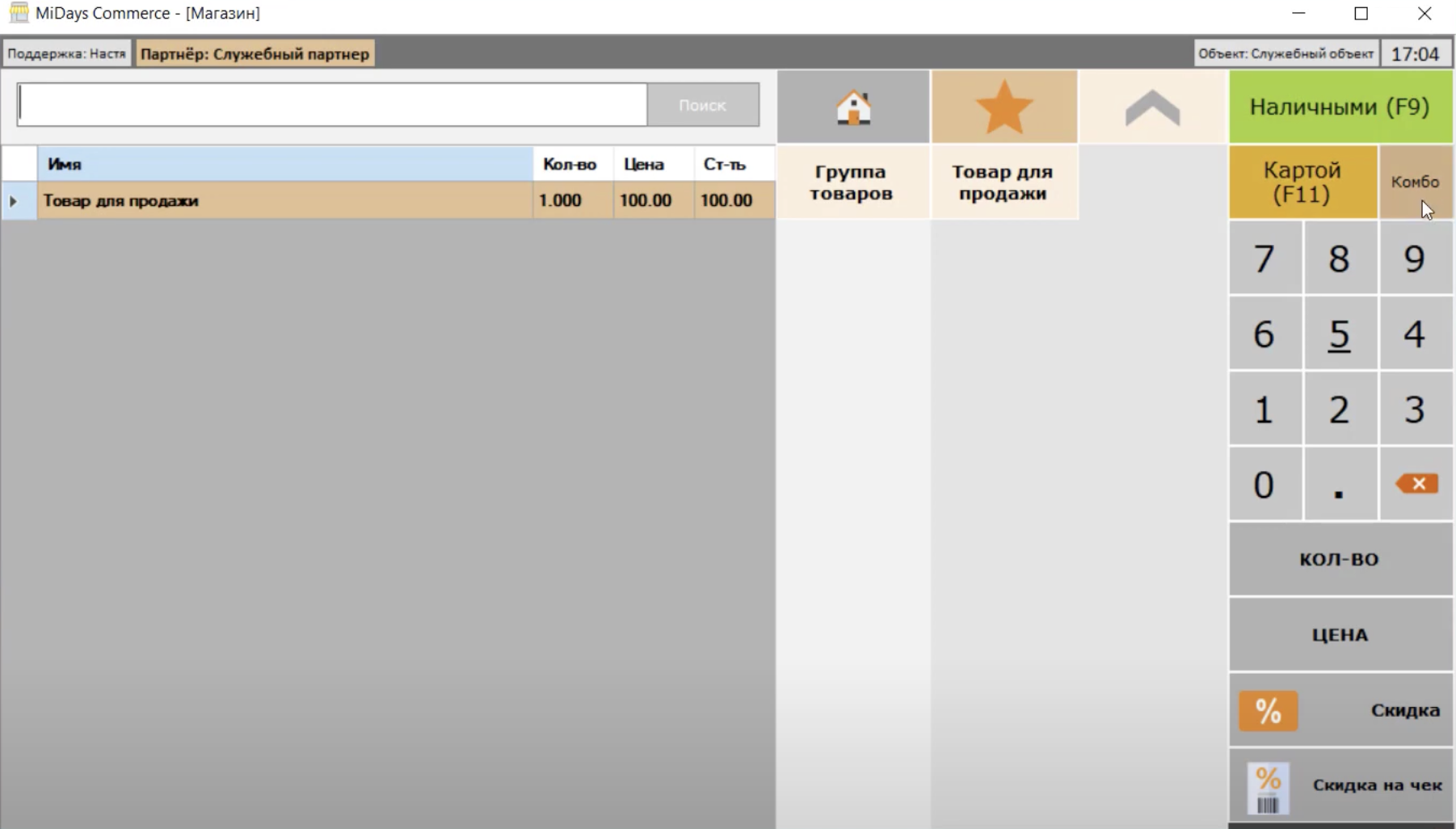Image resolution: width=1456 pixels, height=829 pixels.
Task: Go to the home catalog icon
Action: [x=853, y=107]
